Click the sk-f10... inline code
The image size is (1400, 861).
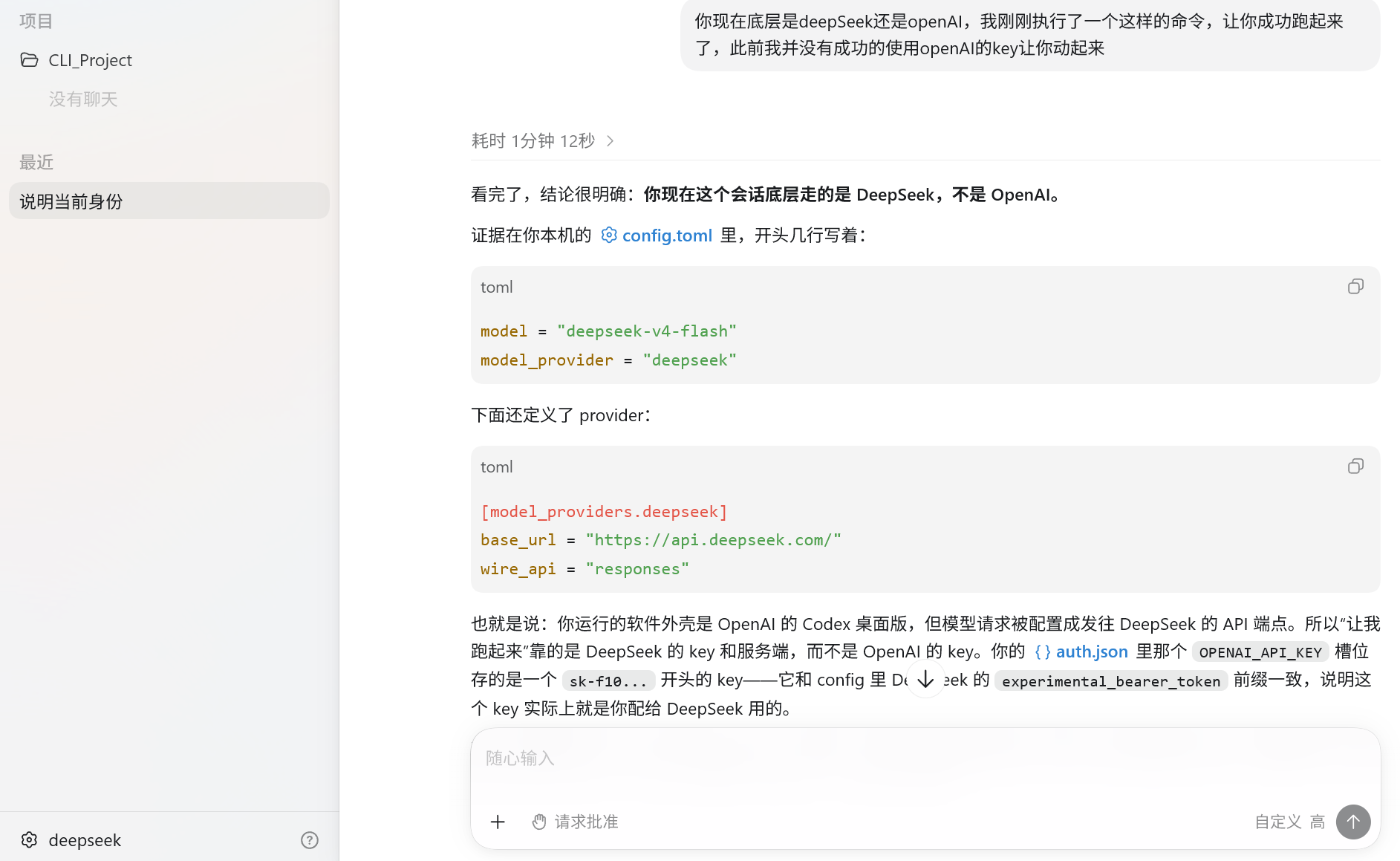tap(608, 681)
